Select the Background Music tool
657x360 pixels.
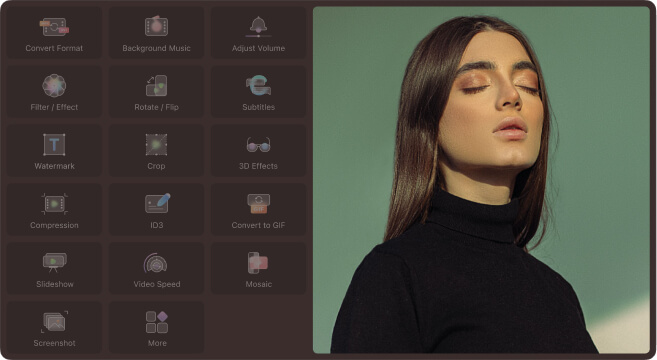pos(156,33)
